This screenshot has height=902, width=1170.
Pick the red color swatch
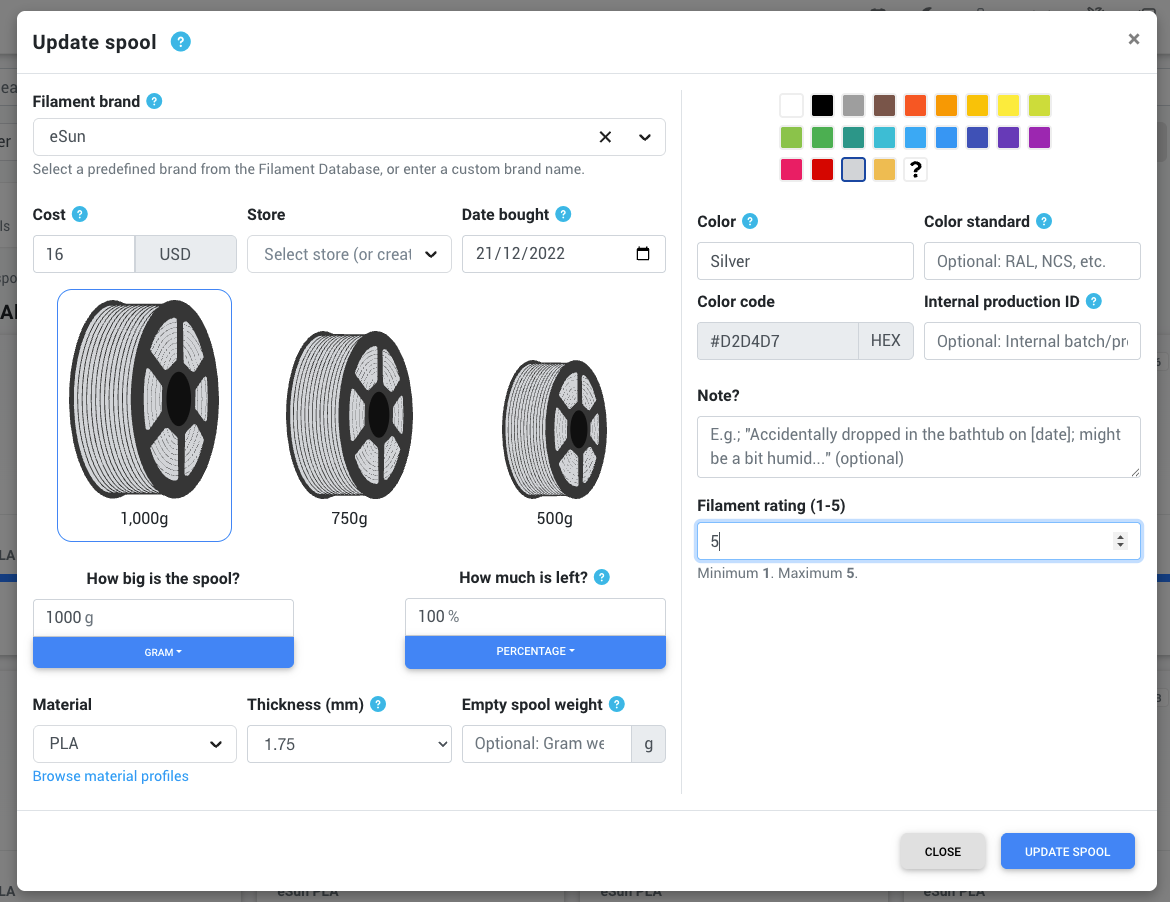(822, 169)
